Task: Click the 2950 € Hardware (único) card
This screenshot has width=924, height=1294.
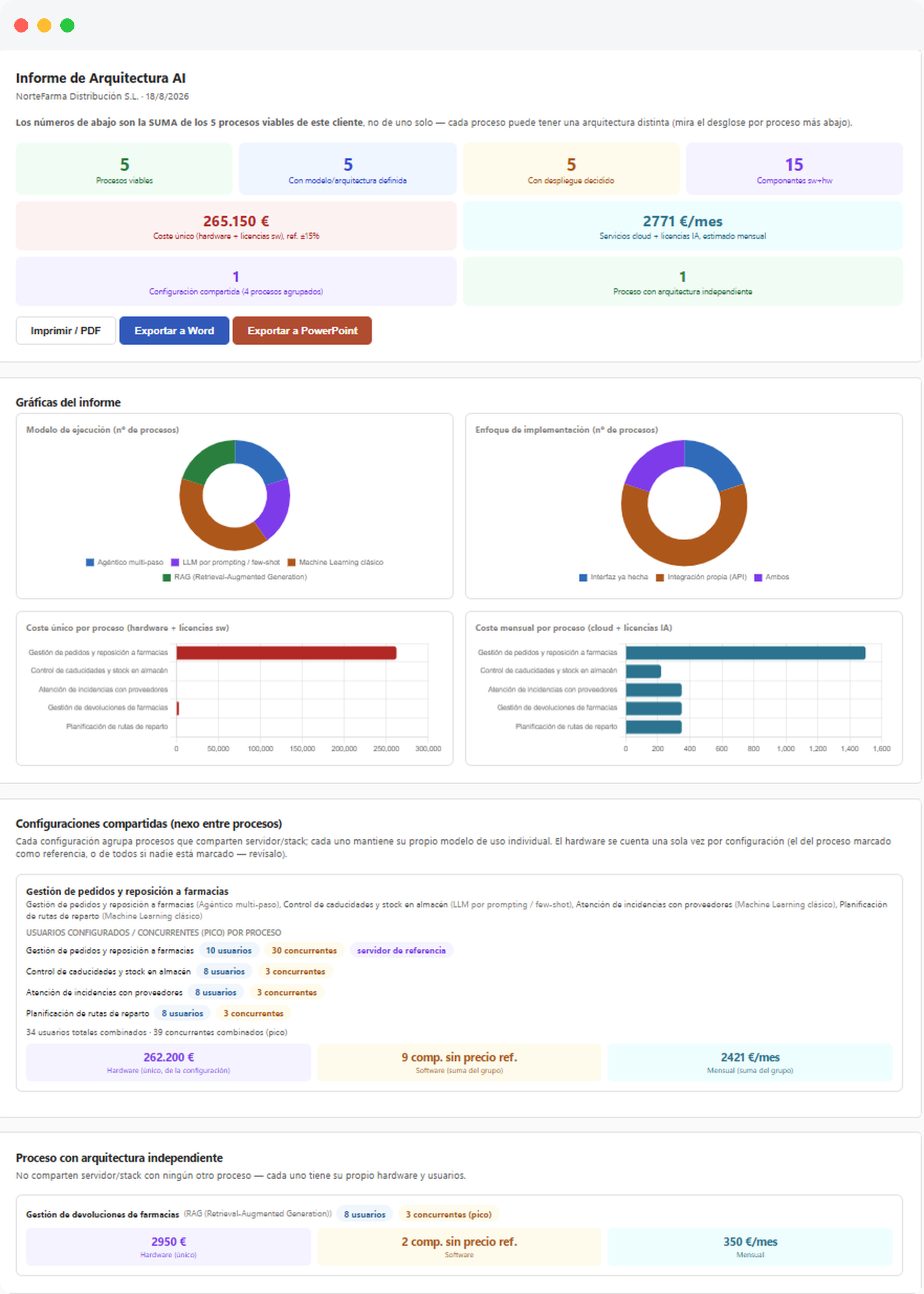Action: point(169,1247)
